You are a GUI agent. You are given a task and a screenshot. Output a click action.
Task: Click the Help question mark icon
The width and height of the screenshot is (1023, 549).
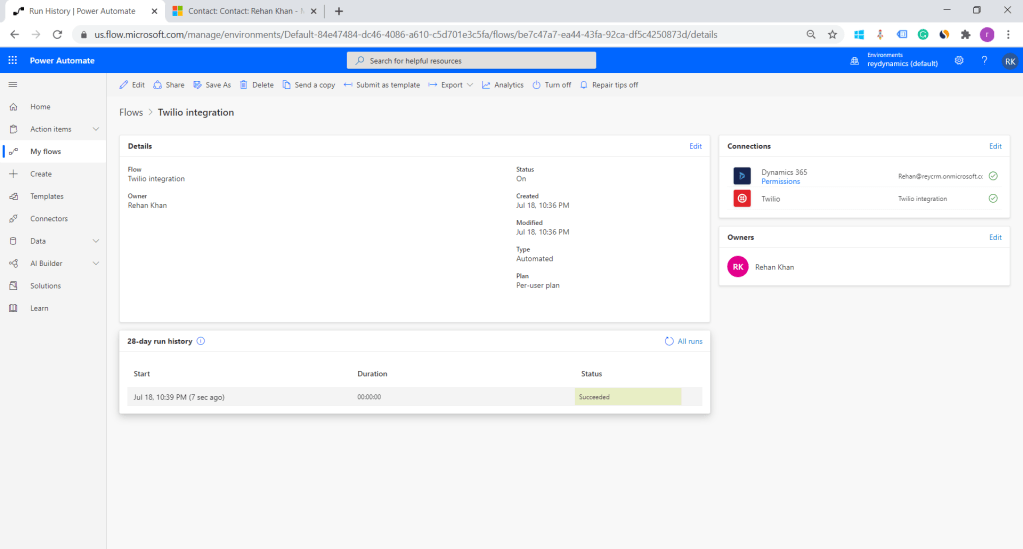984,61
